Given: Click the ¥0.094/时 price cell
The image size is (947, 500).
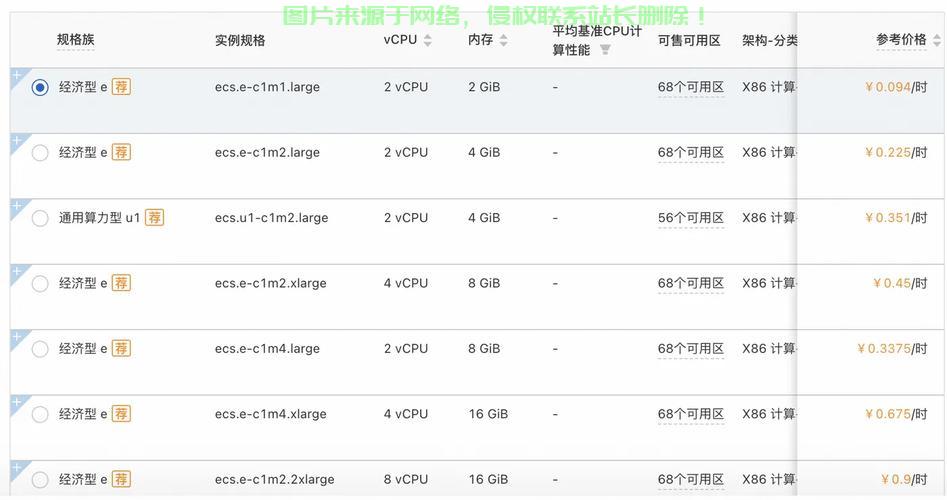Looking at the screenshot, I should coord(895,87).
